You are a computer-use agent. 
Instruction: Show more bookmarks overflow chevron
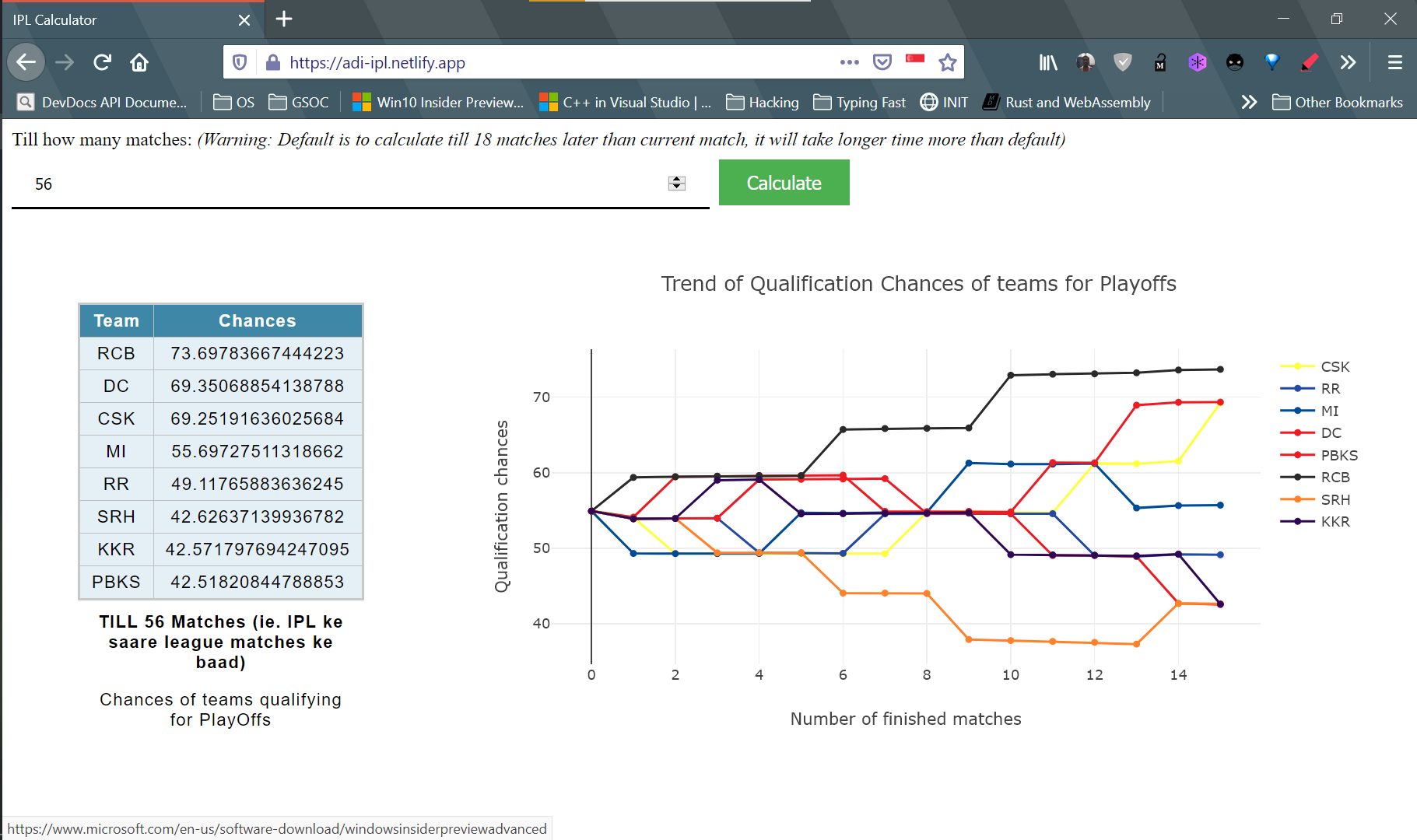pos(1249,102)
